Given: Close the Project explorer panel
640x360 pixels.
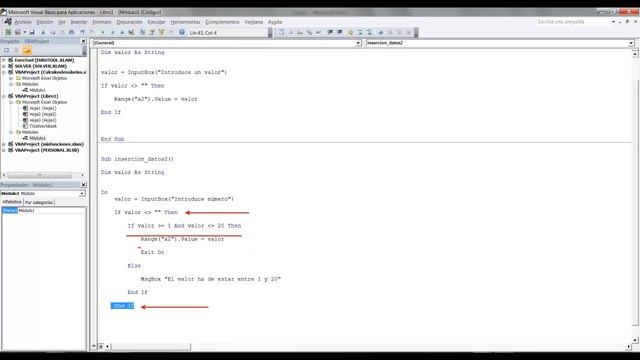Looking at the screenshot, I should [83, 41].
